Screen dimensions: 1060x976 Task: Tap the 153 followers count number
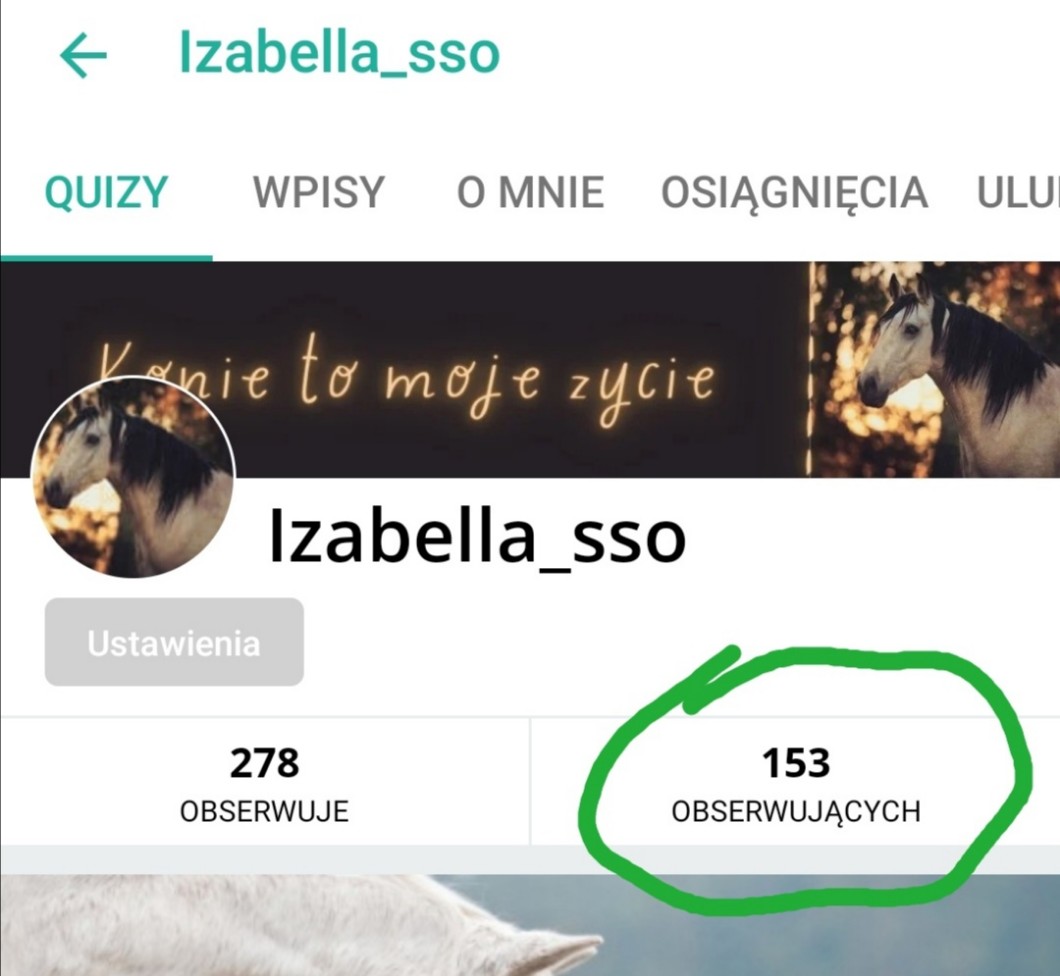click(x=796, y=763)
